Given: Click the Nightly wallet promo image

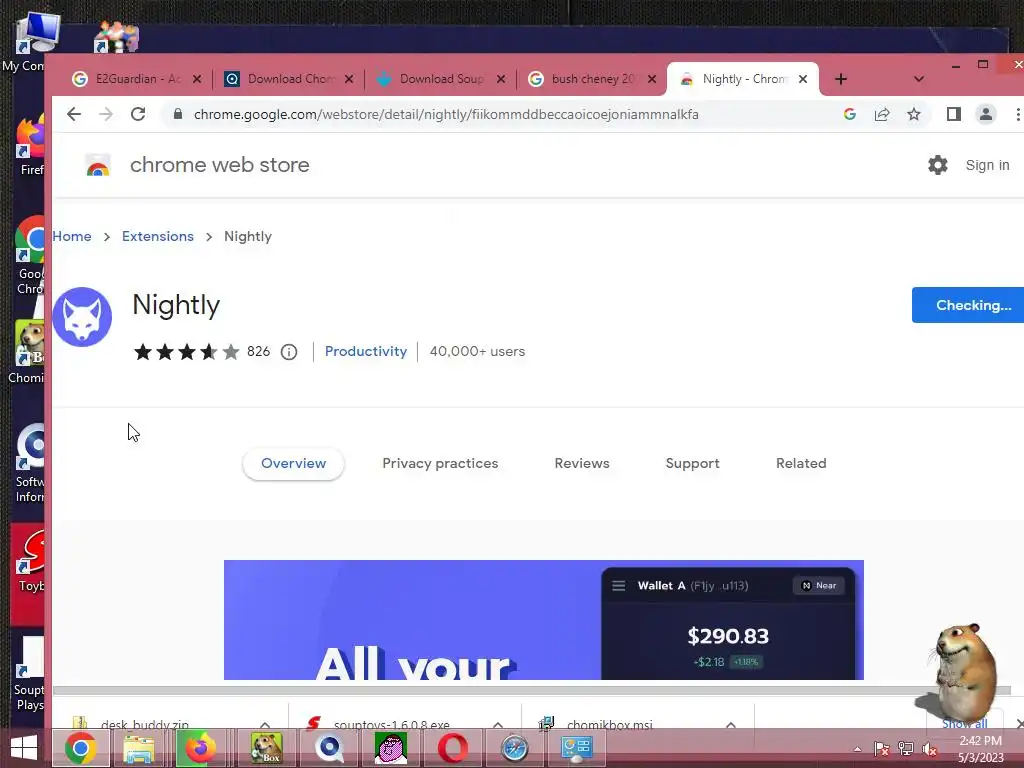Looking at the screenshot, I should (543, 620).
